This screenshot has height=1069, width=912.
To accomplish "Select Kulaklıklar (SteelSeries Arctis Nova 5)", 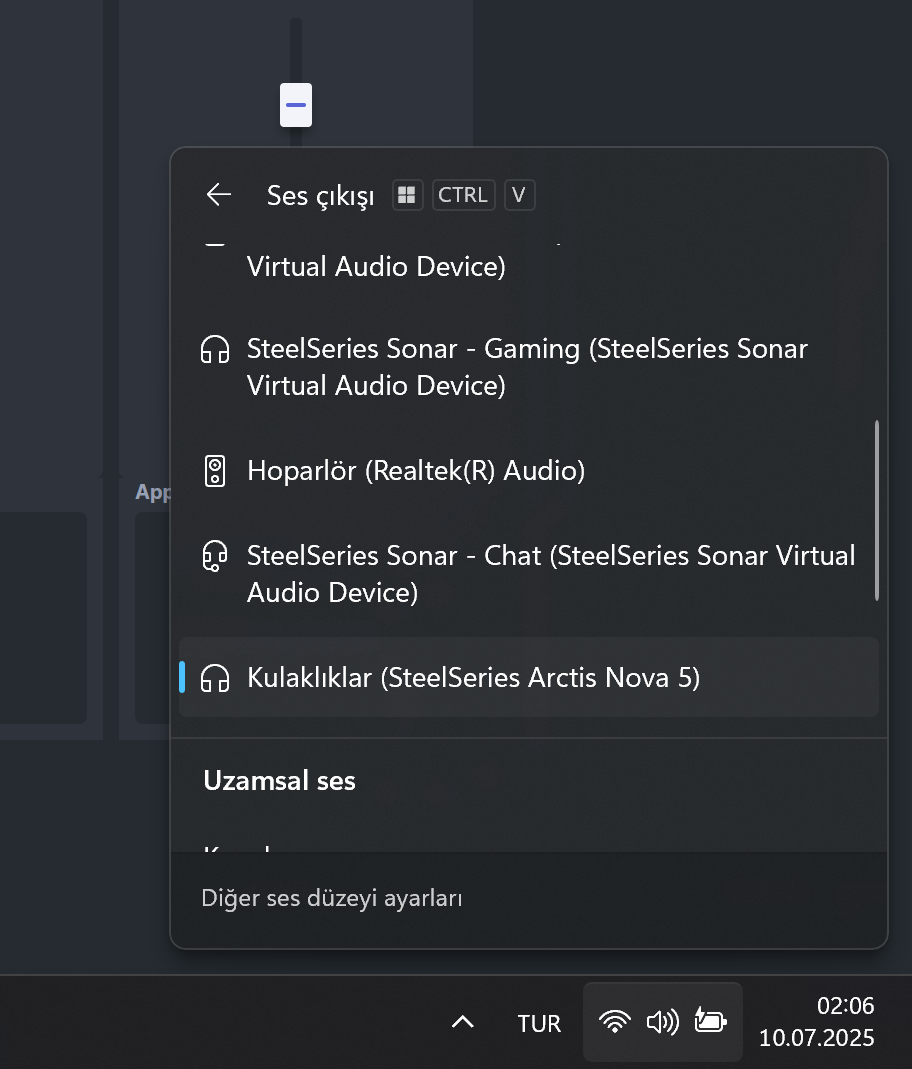I will [528, 678].
